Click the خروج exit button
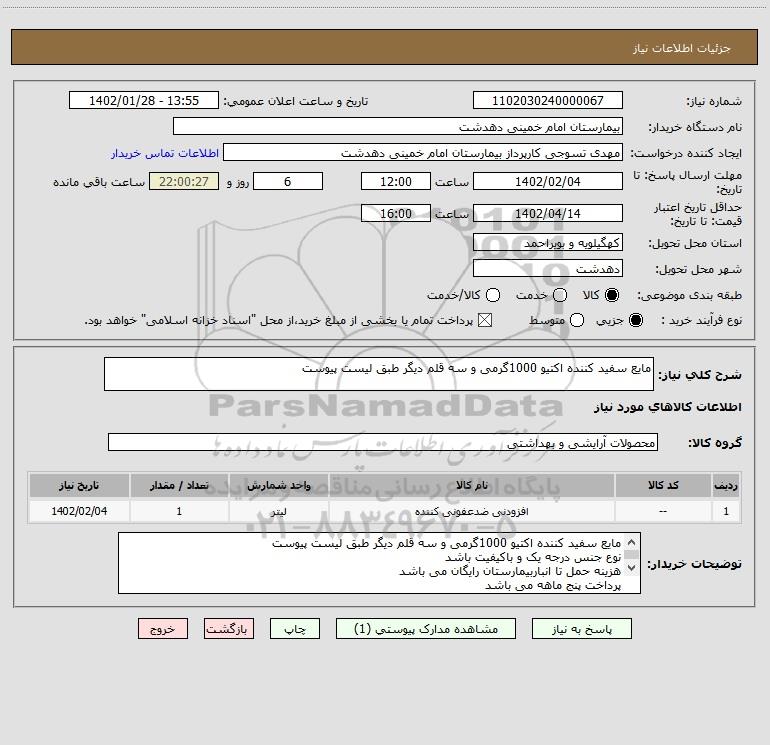The height and width of the screenshot is (745, 770). [163, 629]
